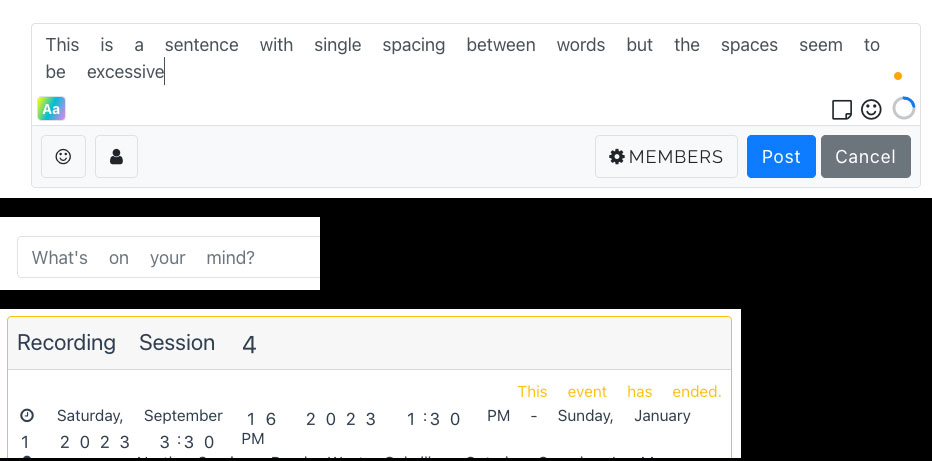Click the smiley face inside the text area
This screenshot has width=932, height=461.
[x=871, y=109]
